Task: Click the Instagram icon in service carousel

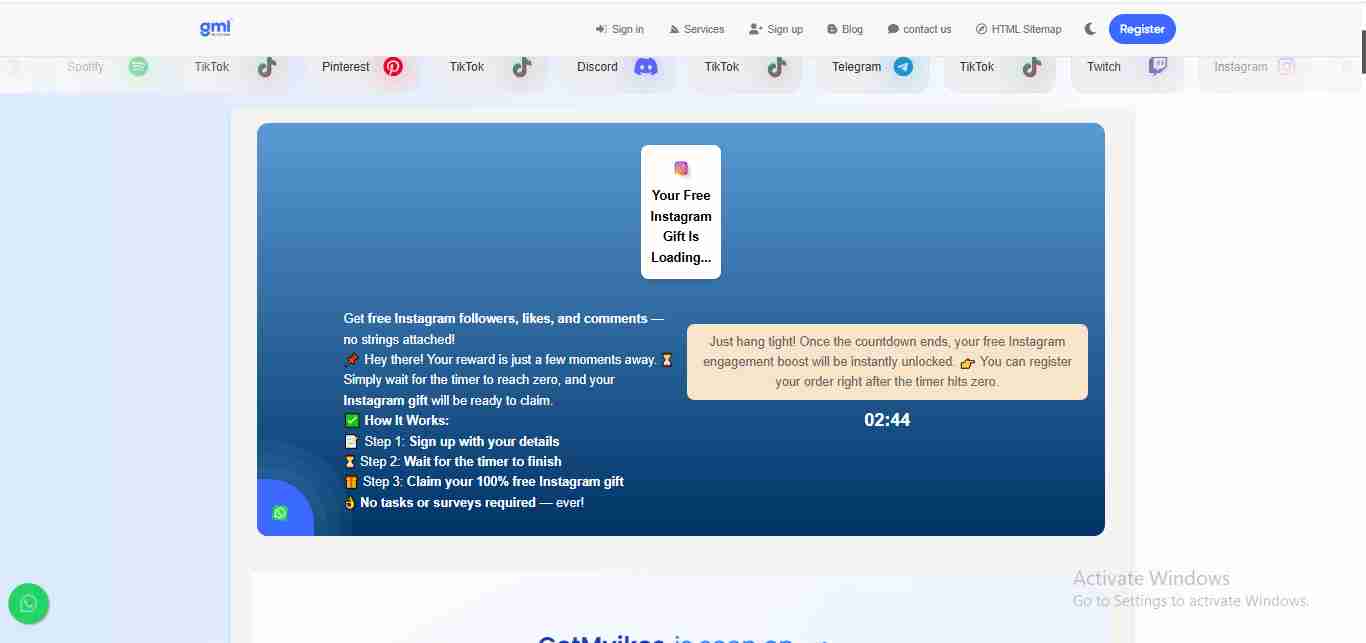Action: [1286, 67]
